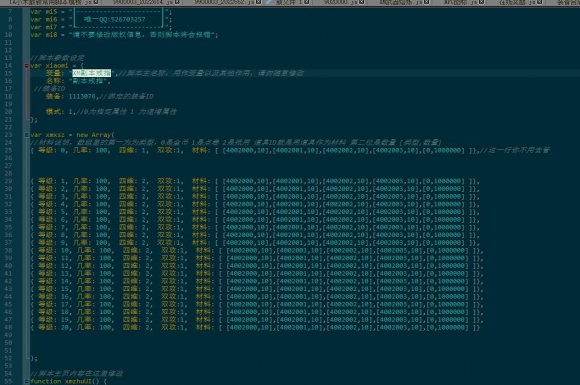The width and height of the screenshot is (580, 385).
Task: Click the 等级: 20 row in the array
Action: tap(255, 327)
